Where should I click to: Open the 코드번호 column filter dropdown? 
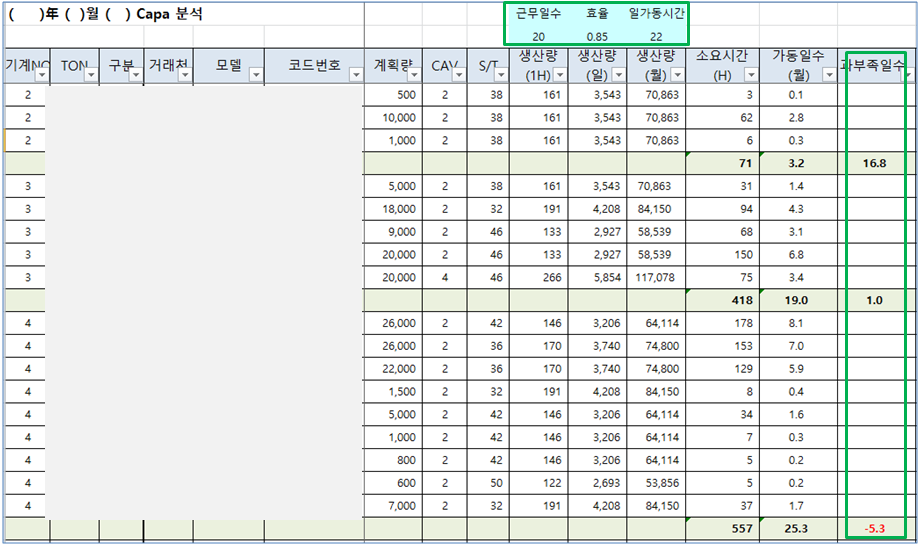click(x=356, y=75)
